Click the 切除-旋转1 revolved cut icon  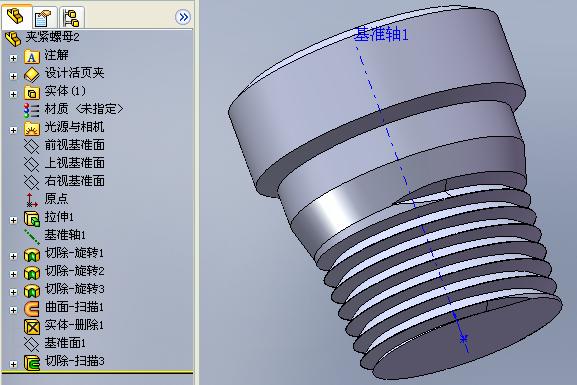32,254
